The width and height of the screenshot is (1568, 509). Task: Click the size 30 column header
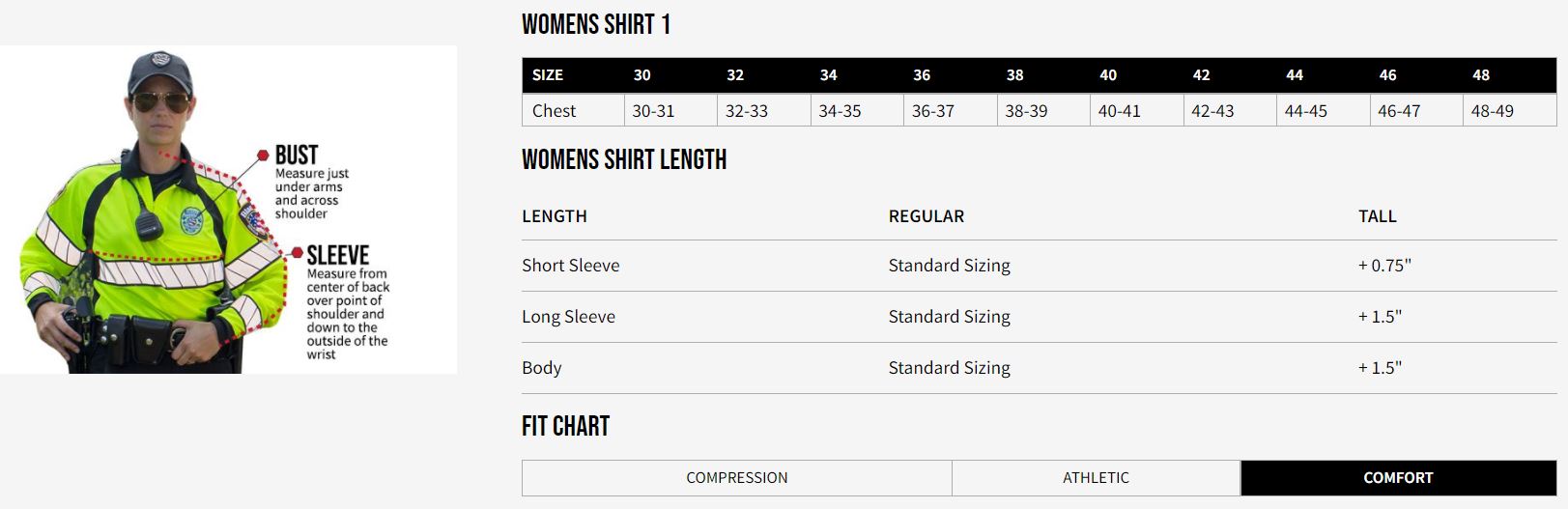tap(642, 75)
